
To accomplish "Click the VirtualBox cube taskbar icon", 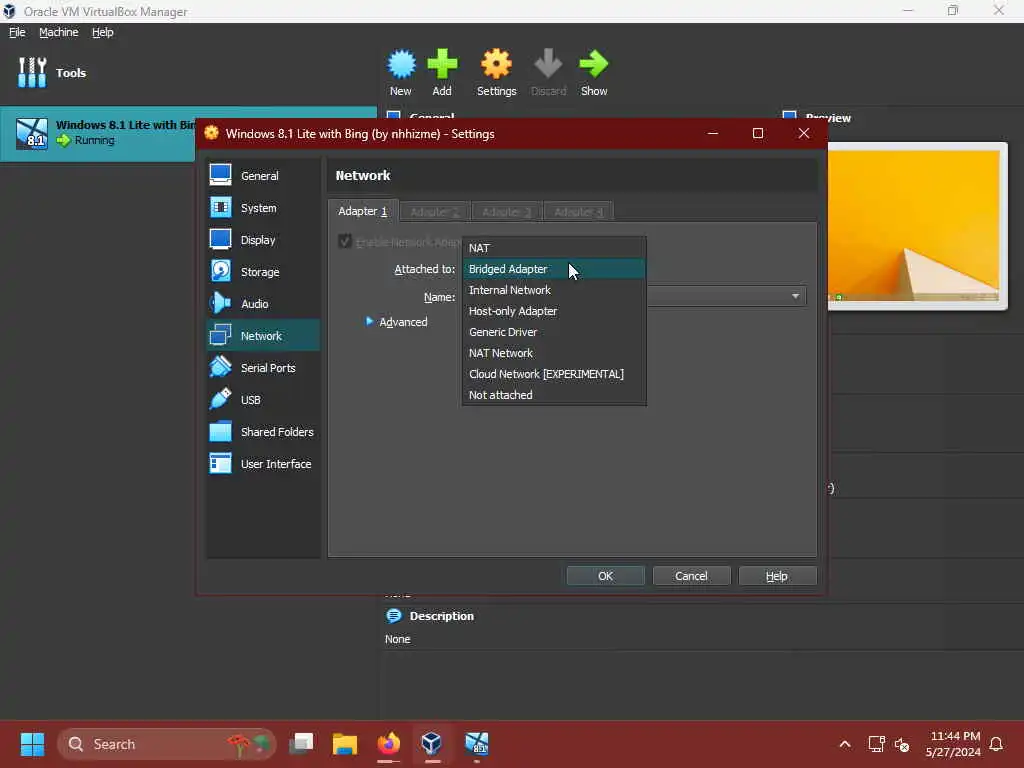I will (x=432, y=744).
